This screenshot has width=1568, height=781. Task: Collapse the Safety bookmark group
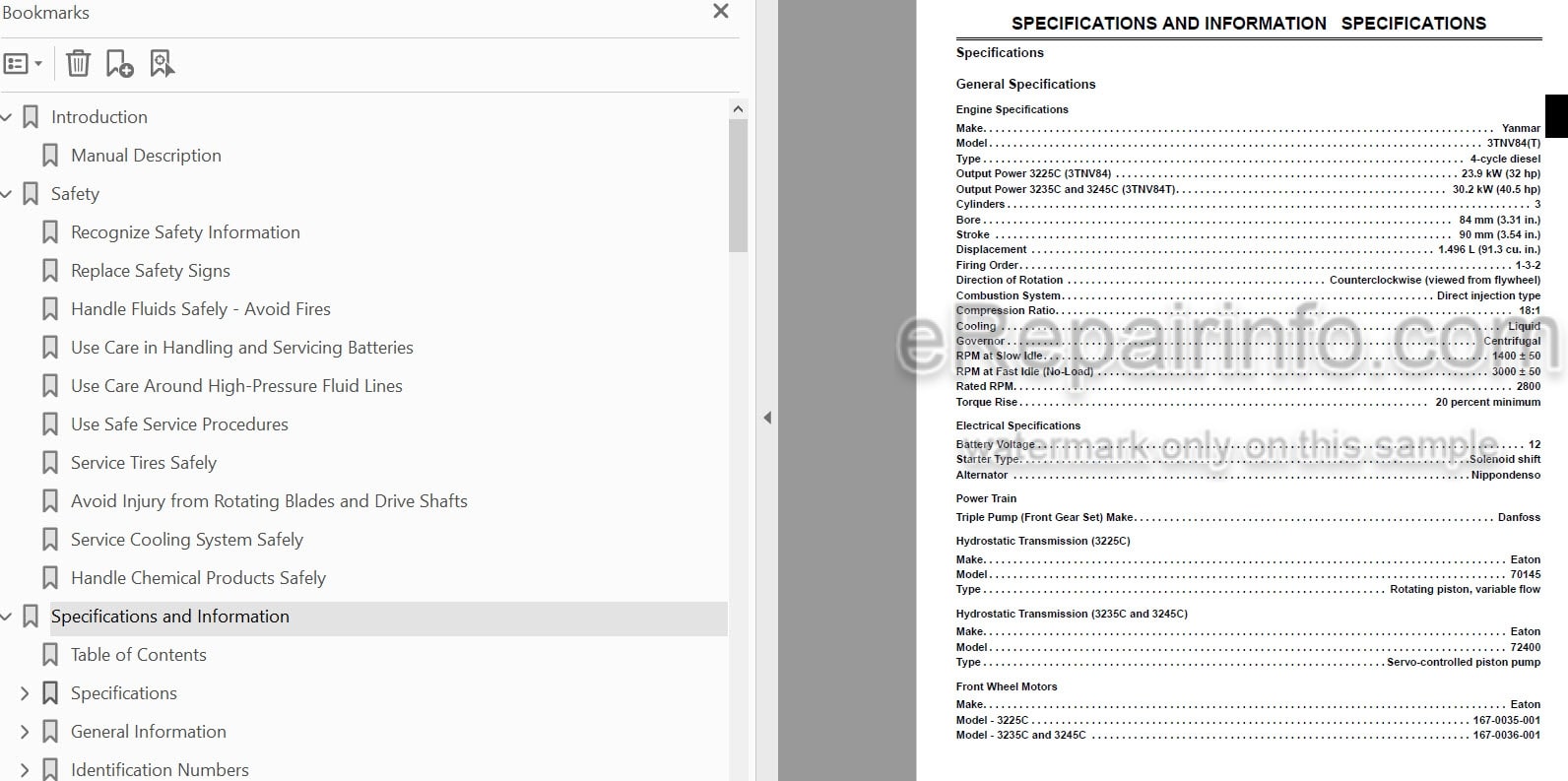pyautogui.click(x=7, y=194)
